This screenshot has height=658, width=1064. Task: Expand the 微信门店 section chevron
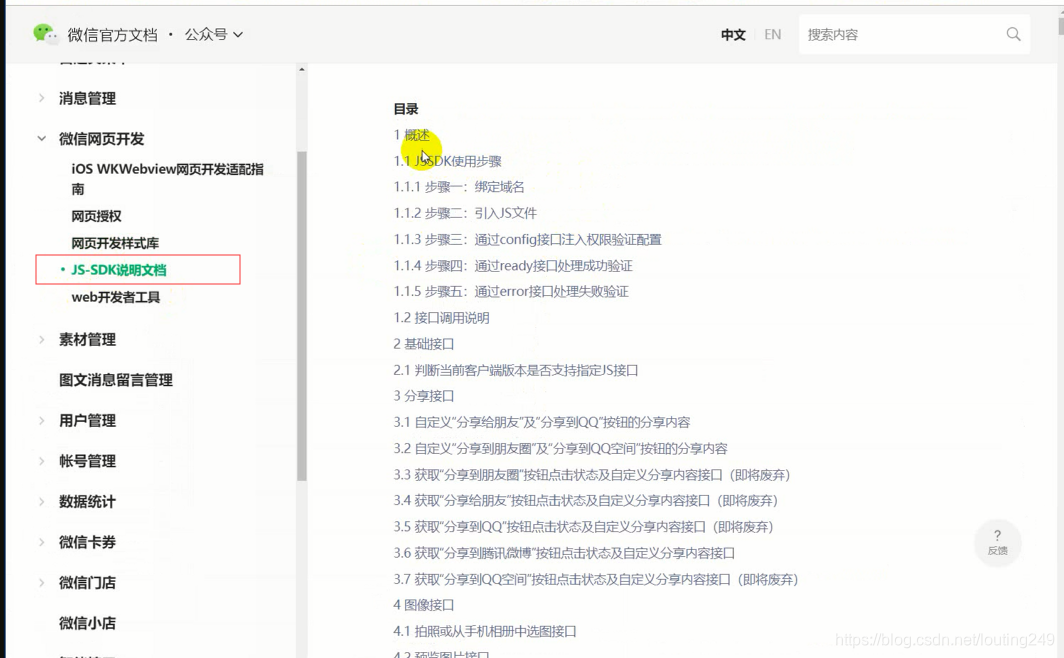tap(41, 583)
